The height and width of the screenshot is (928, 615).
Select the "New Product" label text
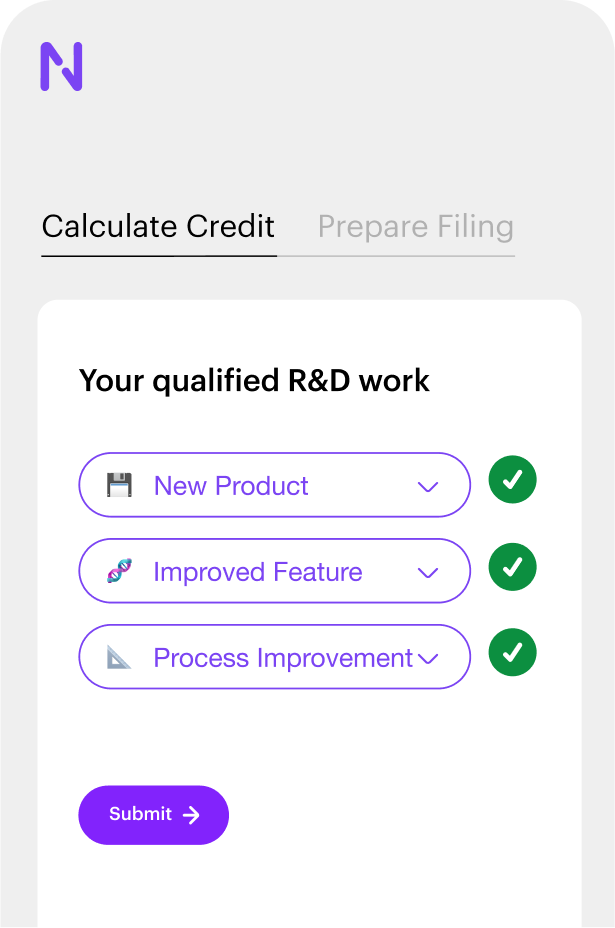(231, 486)
